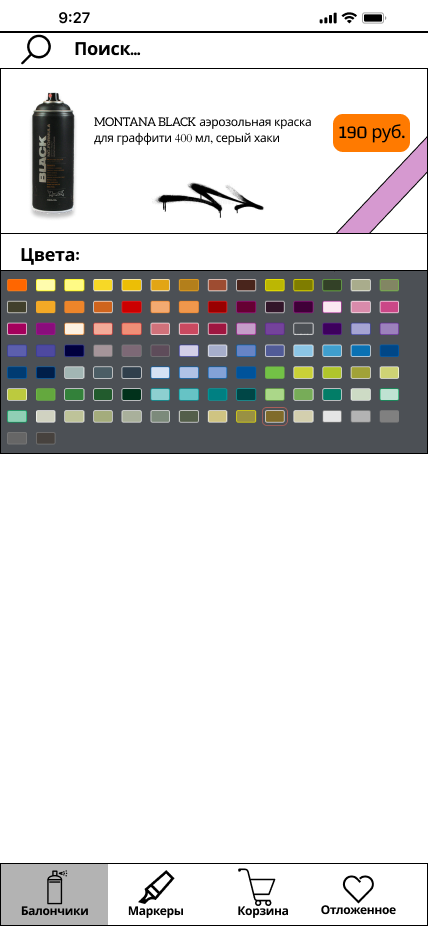Tap the battery icon in status bar
The width and height of the screenshot is (428, 926).
374,18
